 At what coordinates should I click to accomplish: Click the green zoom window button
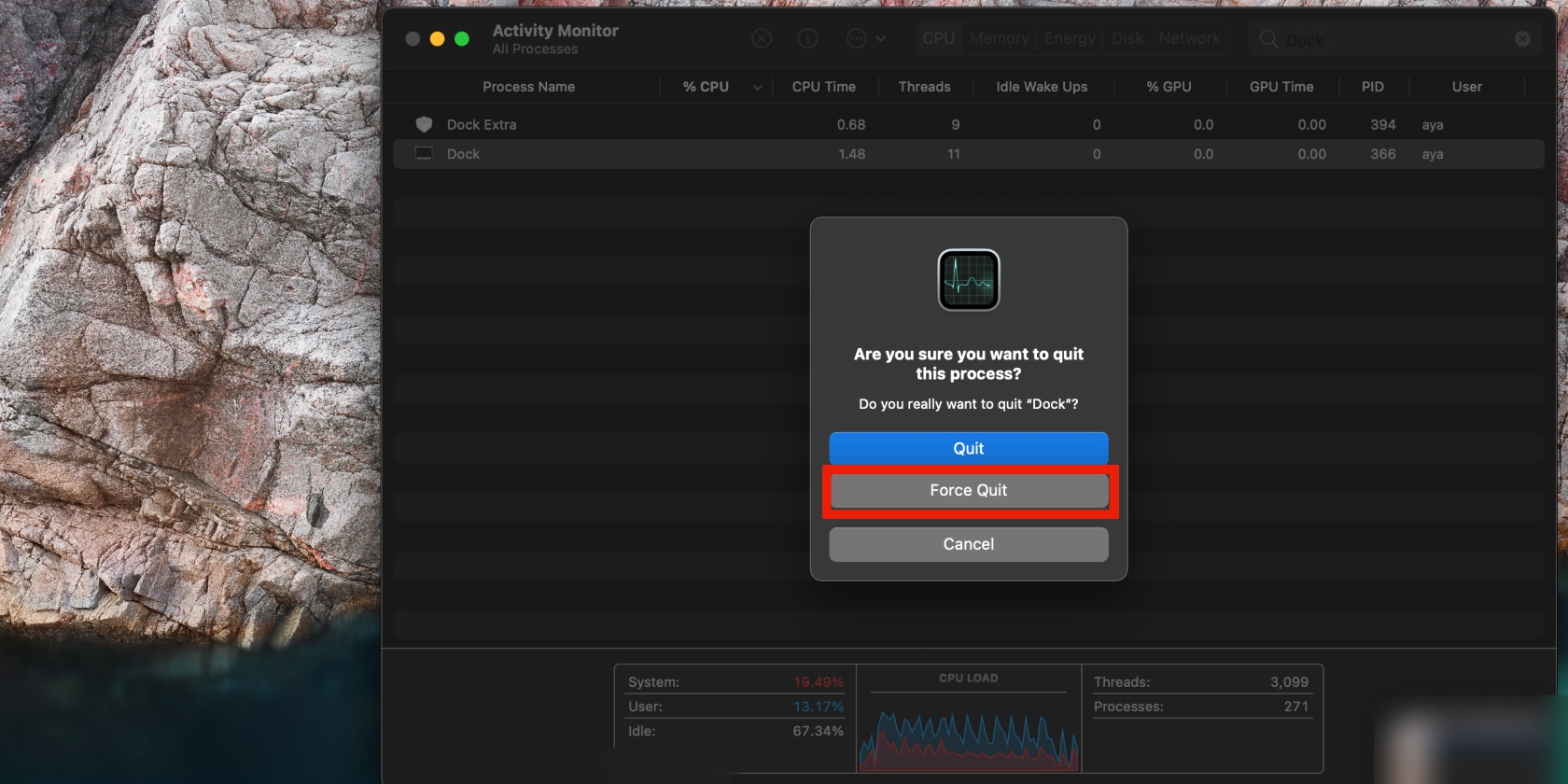tap(461, 39)
